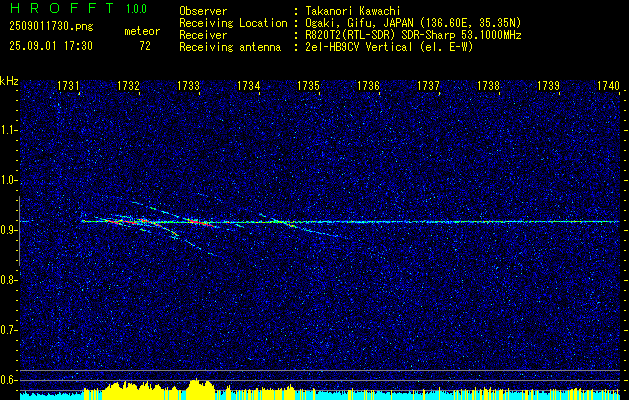This screenshot has height=400, width=629.
Task: Click the Observer label
Action: tap(203, 11)
